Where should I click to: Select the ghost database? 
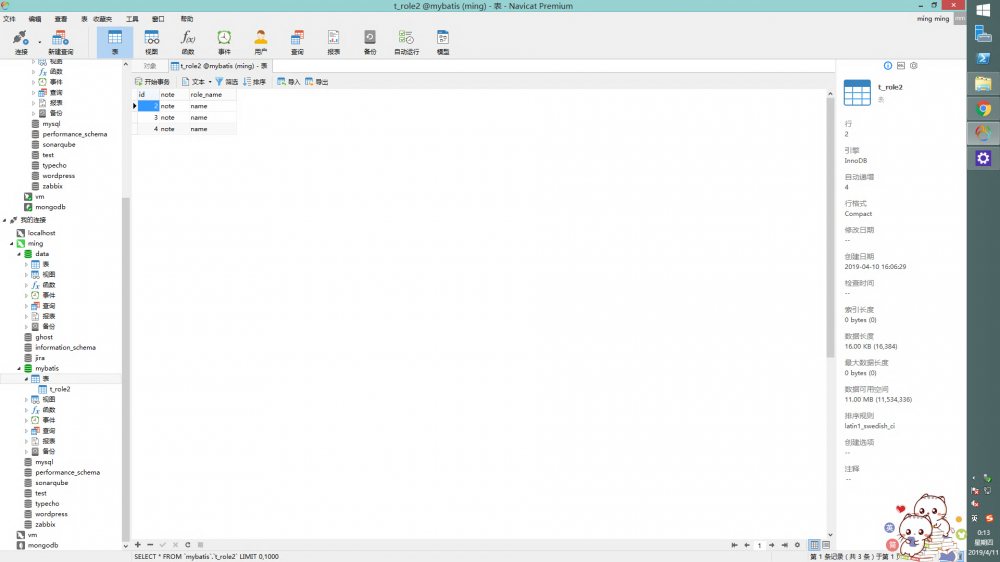(x=44, y=337)
